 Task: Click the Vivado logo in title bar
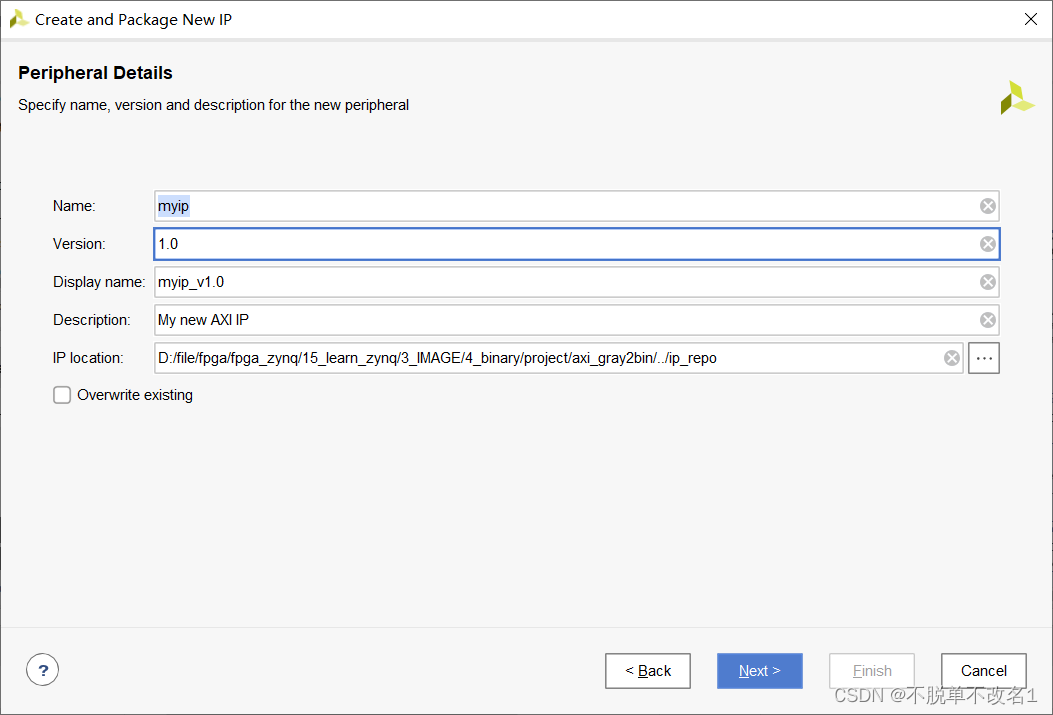pos(18,19)
